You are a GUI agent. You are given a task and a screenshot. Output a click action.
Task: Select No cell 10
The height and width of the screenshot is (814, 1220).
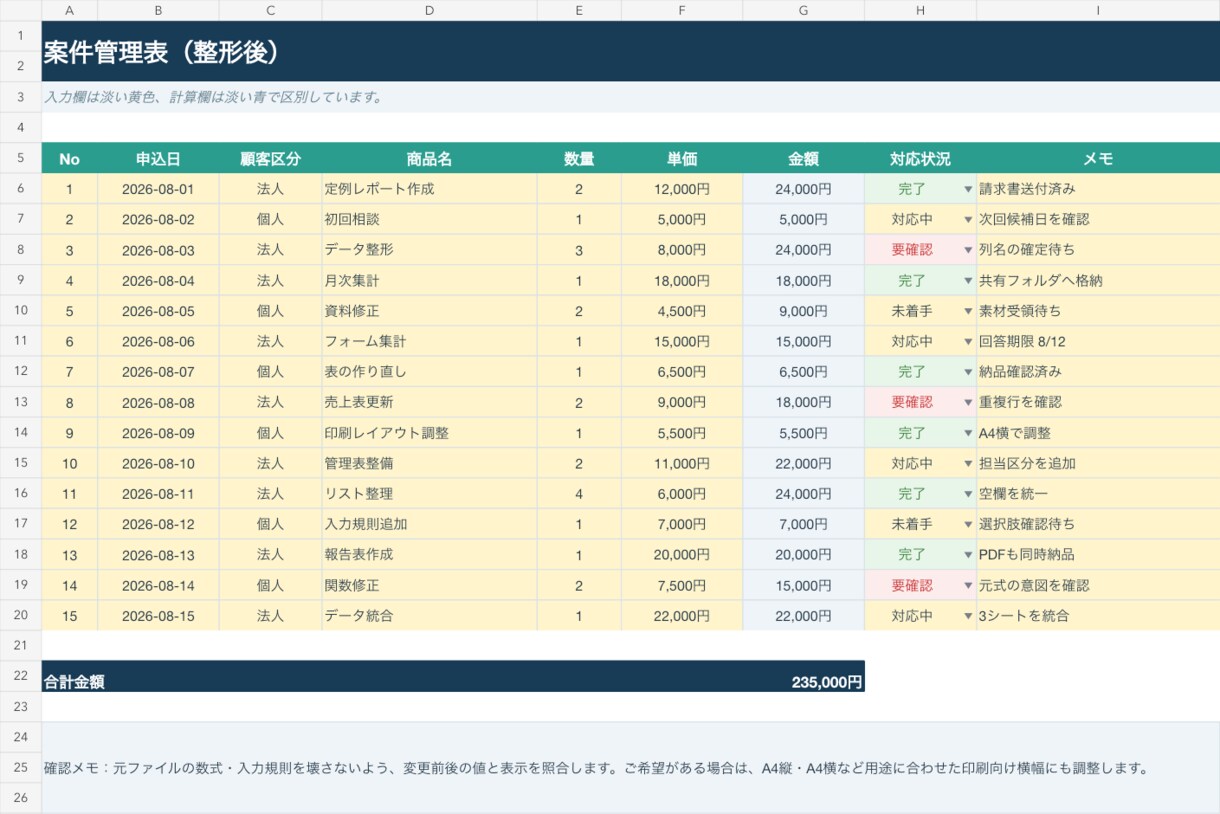pos(69,463)
